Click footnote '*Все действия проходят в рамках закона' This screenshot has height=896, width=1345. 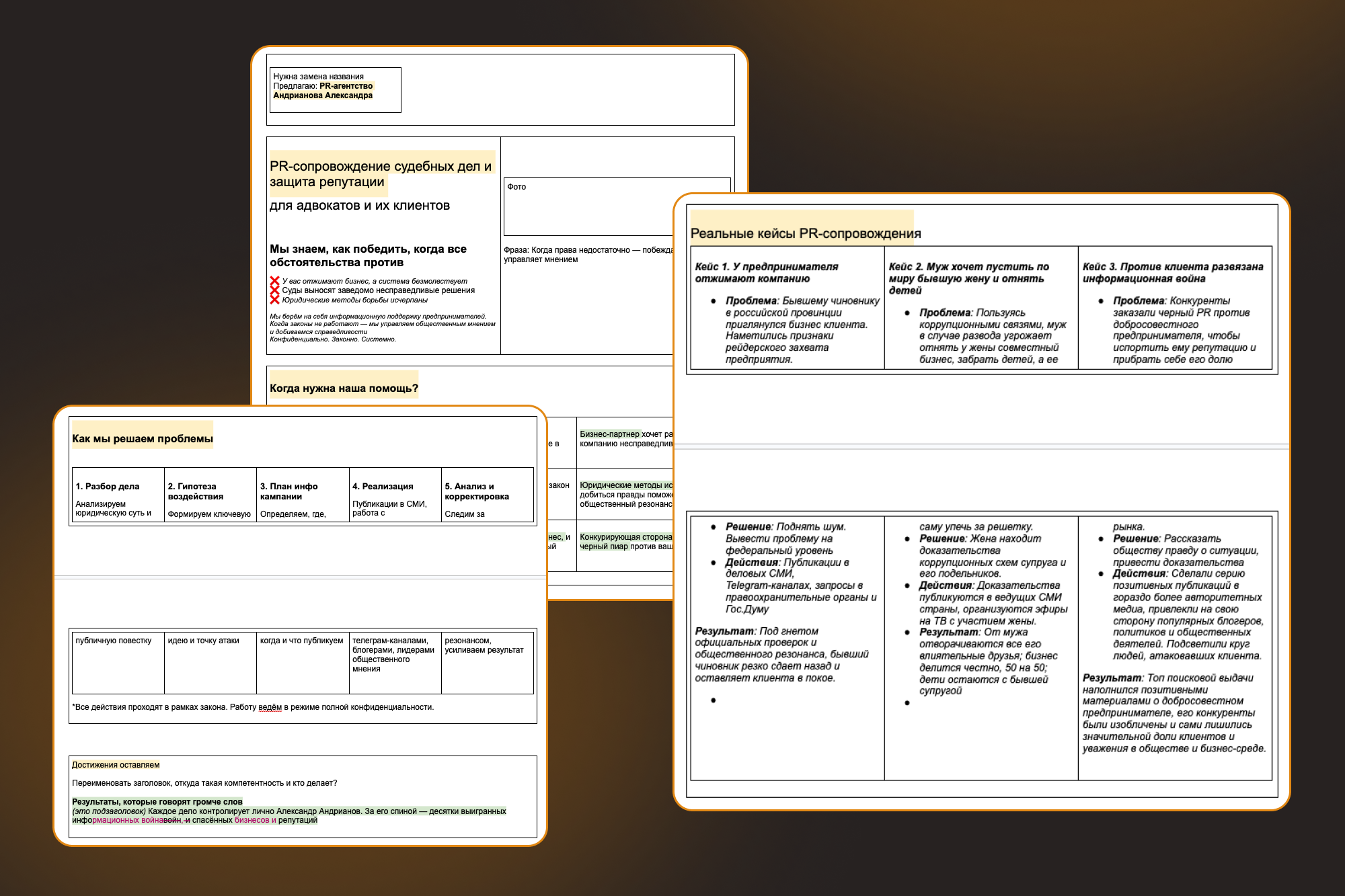tap(253, 707)
